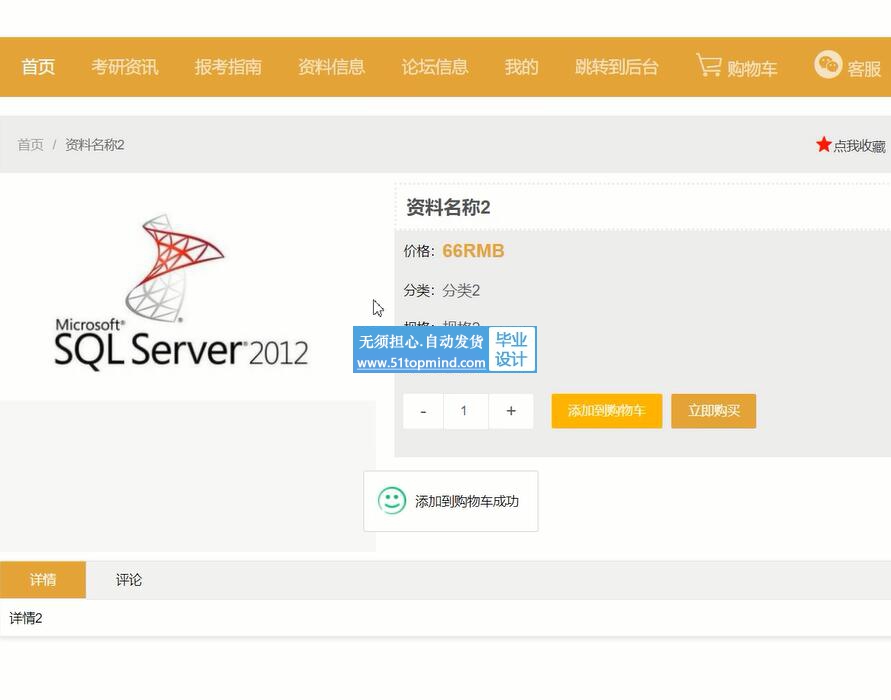Open the customer service chat icon
Screen dimensions: 891x700
[x=827, y=64]
